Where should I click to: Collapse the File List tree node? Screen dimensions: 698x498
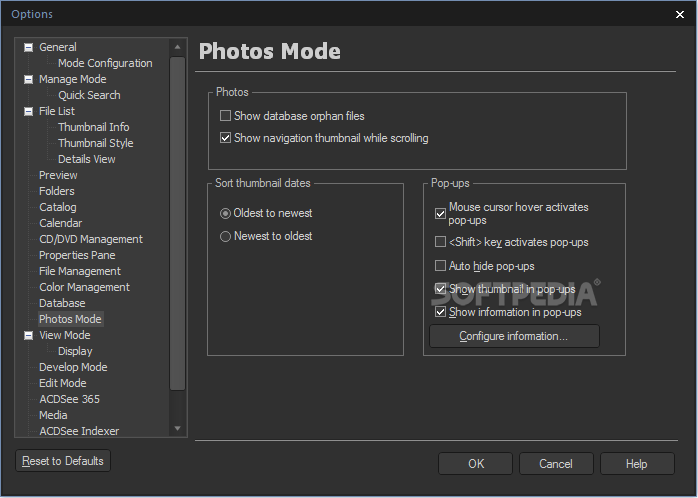pyautogui.click(x=28, y=111)
